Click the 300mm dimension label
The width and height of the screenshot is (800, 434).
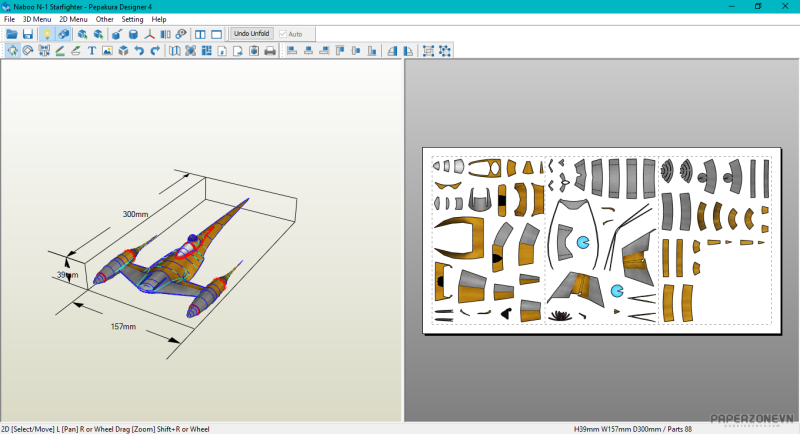(x=135, y=214)
